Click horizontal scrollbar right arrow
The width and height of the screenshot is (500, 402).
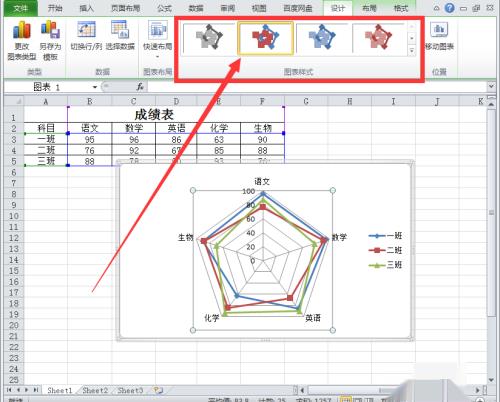pyautogui.click(x=478, y=390)
